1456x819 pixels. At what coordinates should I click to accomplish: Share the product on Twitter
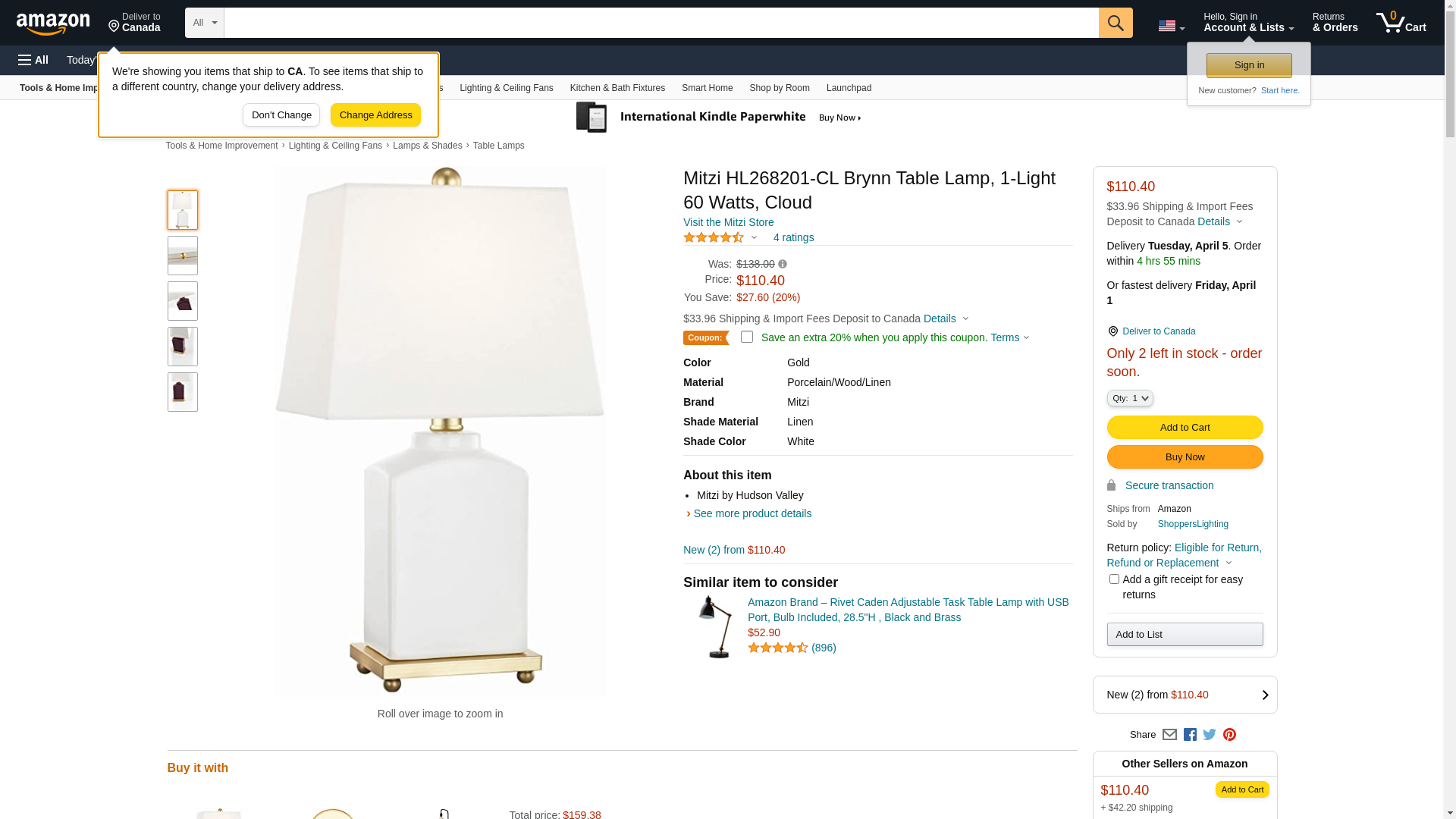(1210, 734)
